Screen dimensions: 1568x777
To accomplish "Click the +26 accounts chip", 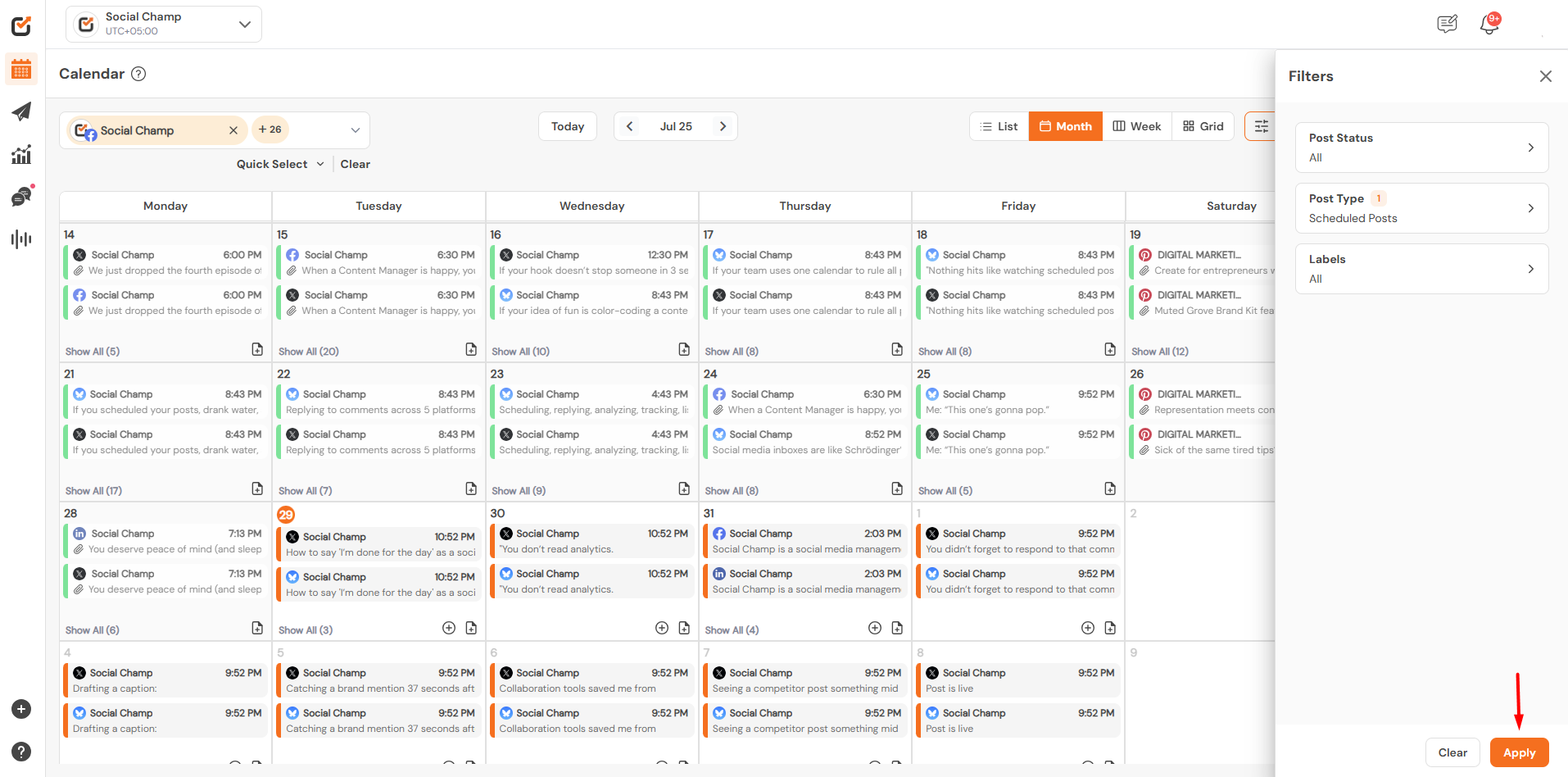I will (x=270, y=129).
